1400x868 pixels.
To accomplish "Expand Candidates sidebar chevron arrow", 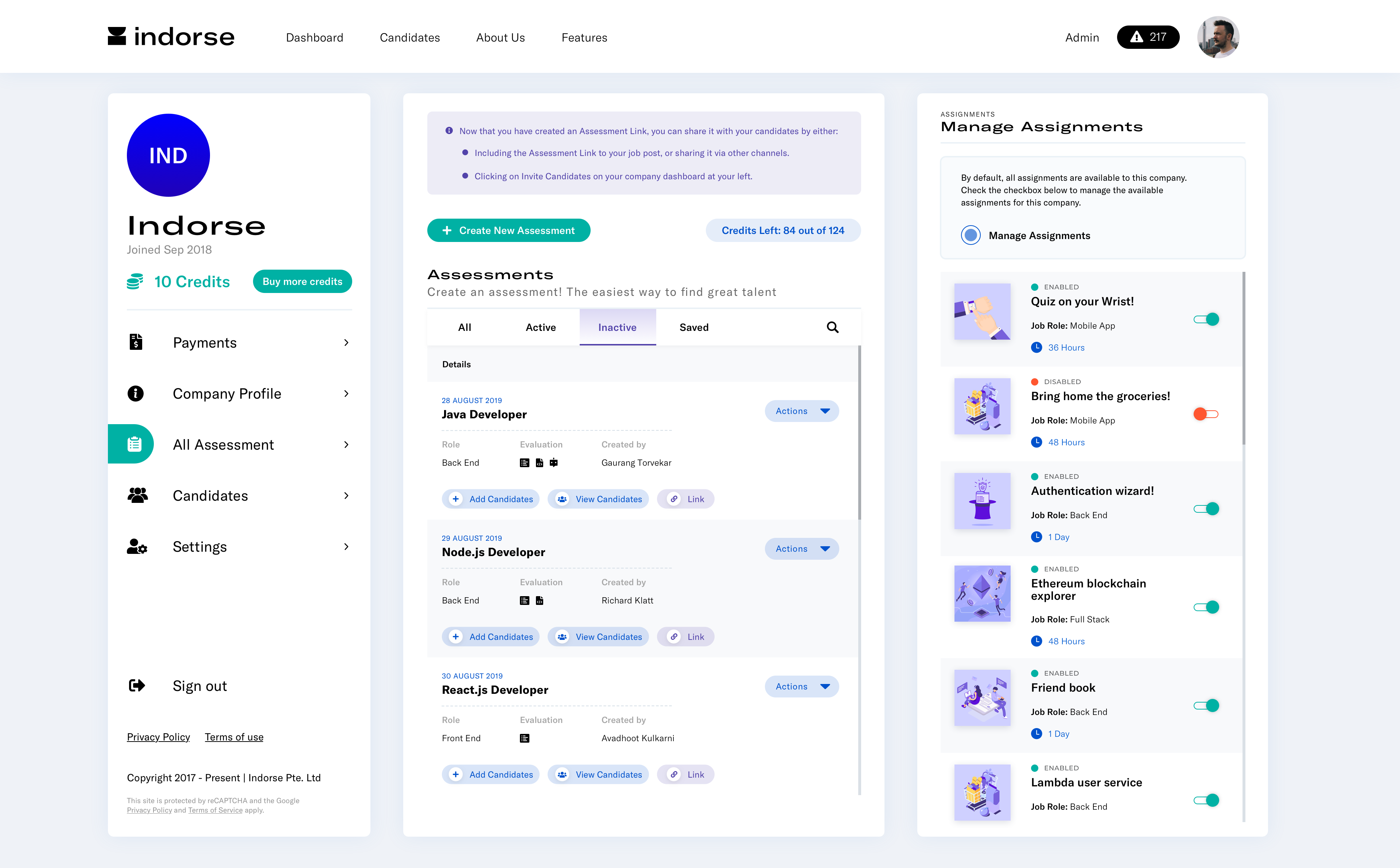I will 346,496.
